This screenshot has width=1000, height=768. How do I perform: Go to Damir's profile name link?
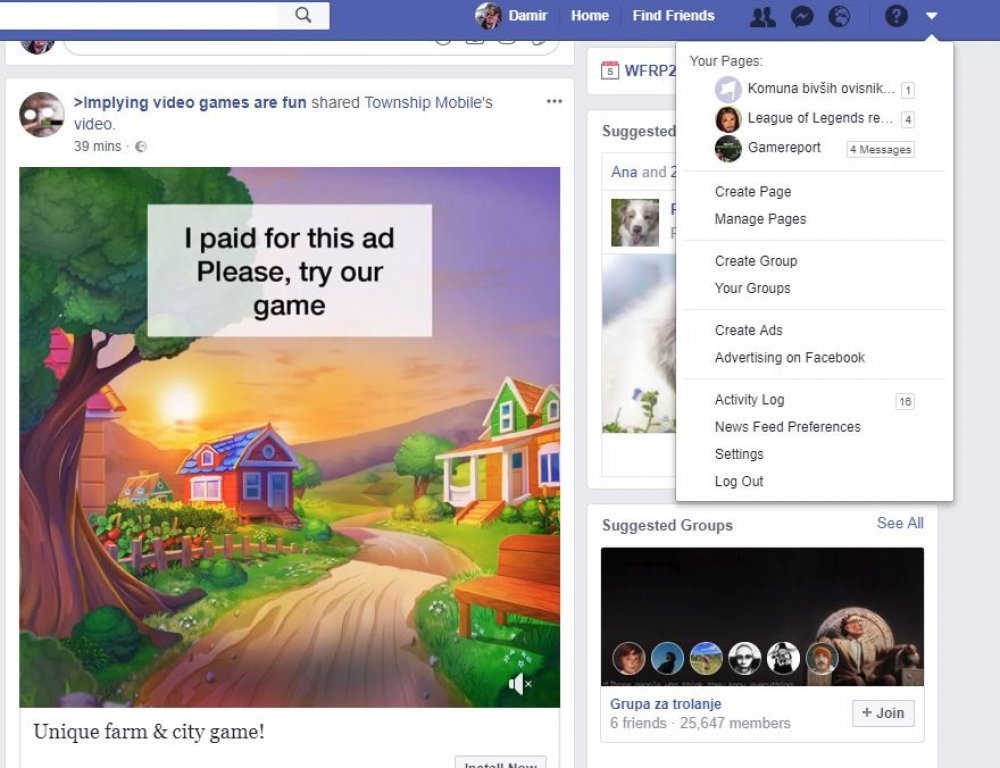point(527,15)
